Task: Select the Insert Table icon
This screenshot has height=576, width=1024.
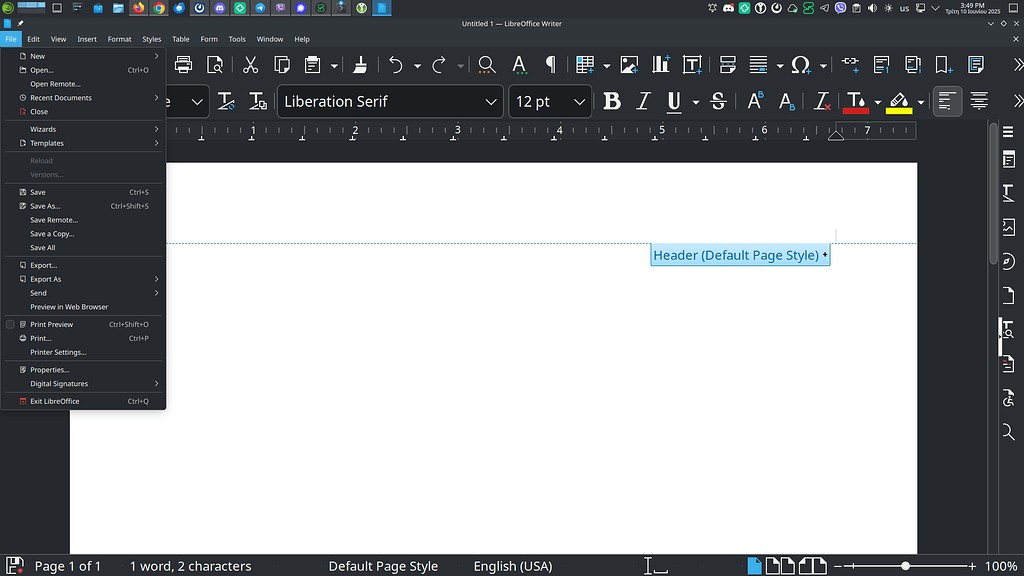Action: click(585, 64)
